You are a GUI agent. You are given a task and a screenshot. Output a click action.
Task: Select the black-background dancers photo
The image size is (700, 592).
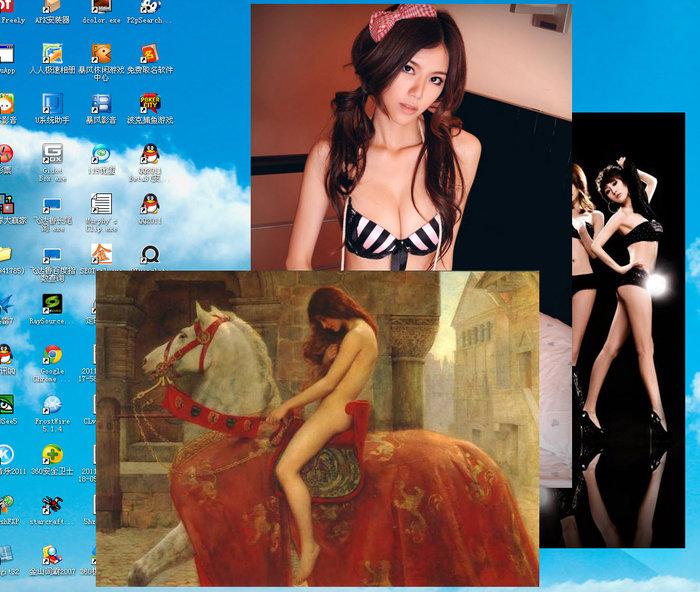point(628,330)
